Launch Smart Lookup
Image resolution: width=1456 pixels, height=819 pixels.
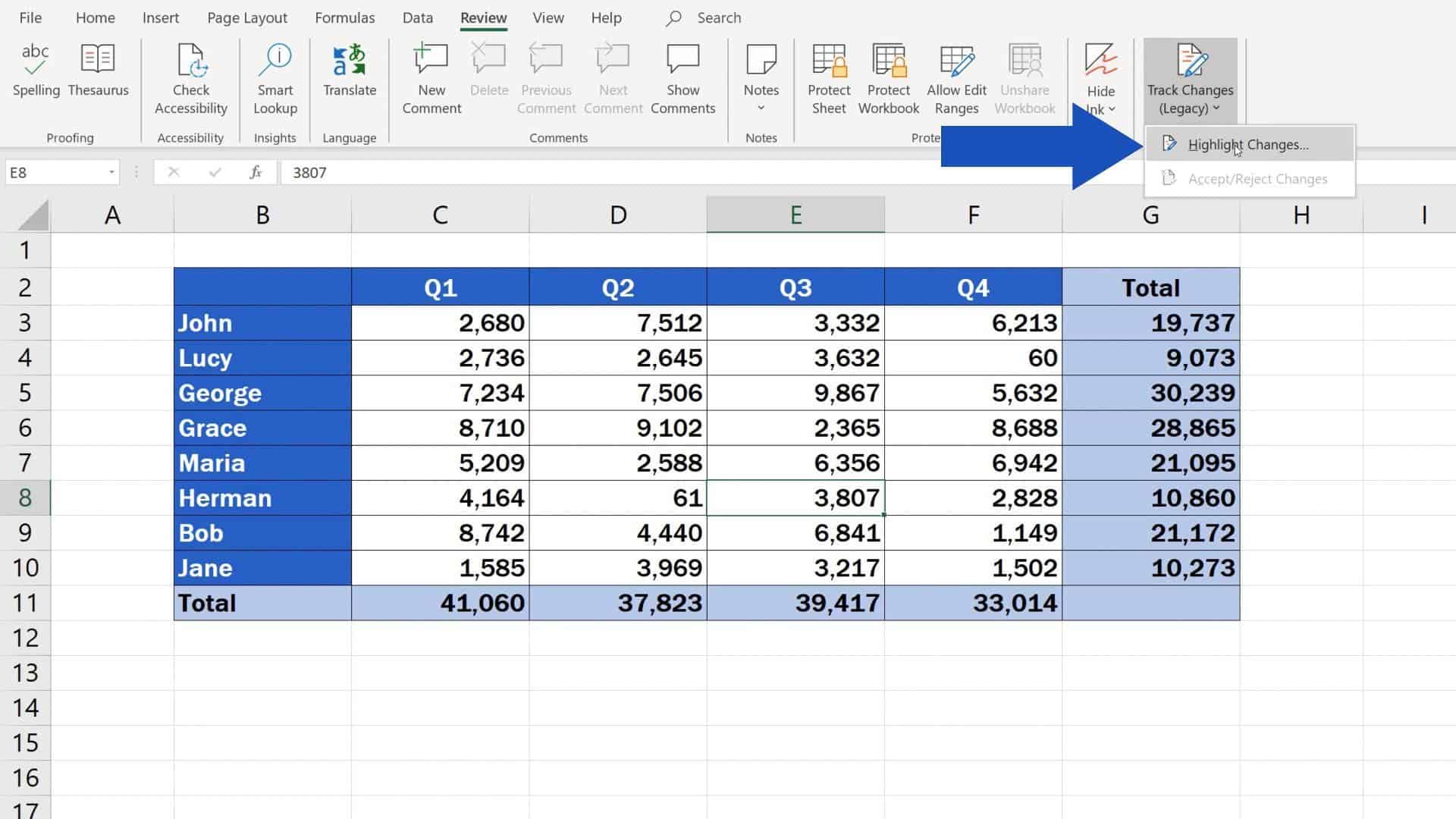tap(275, 76)
